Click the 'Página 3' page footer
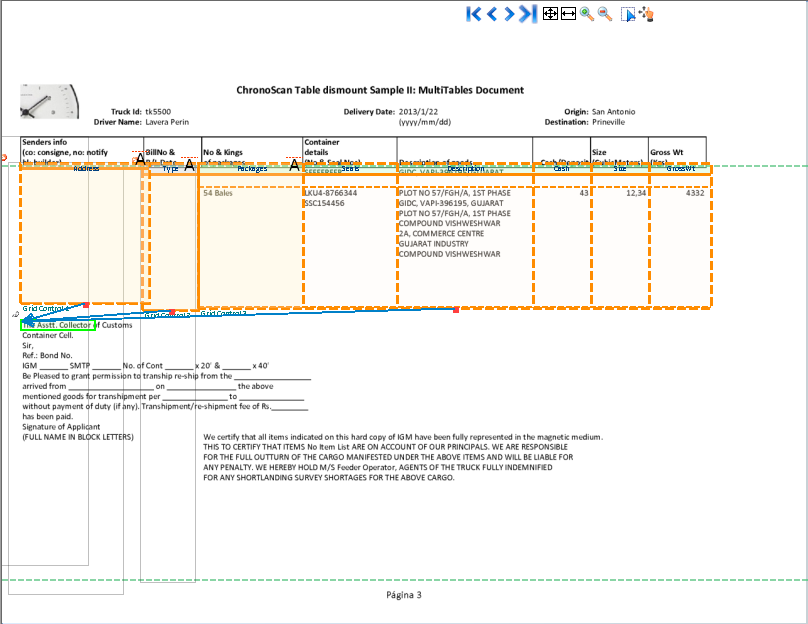Viewport: 808px width, 624px height. 404,595
